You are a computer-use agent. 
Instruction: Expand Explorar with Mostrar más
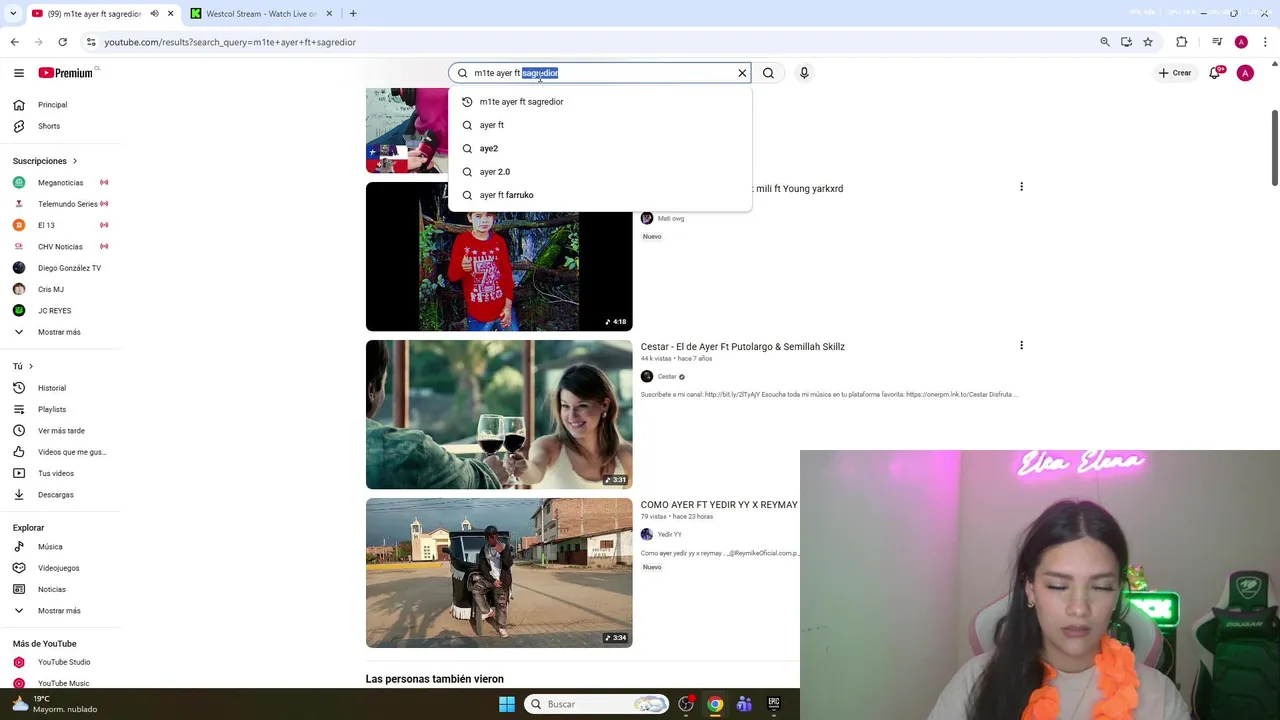59,611
